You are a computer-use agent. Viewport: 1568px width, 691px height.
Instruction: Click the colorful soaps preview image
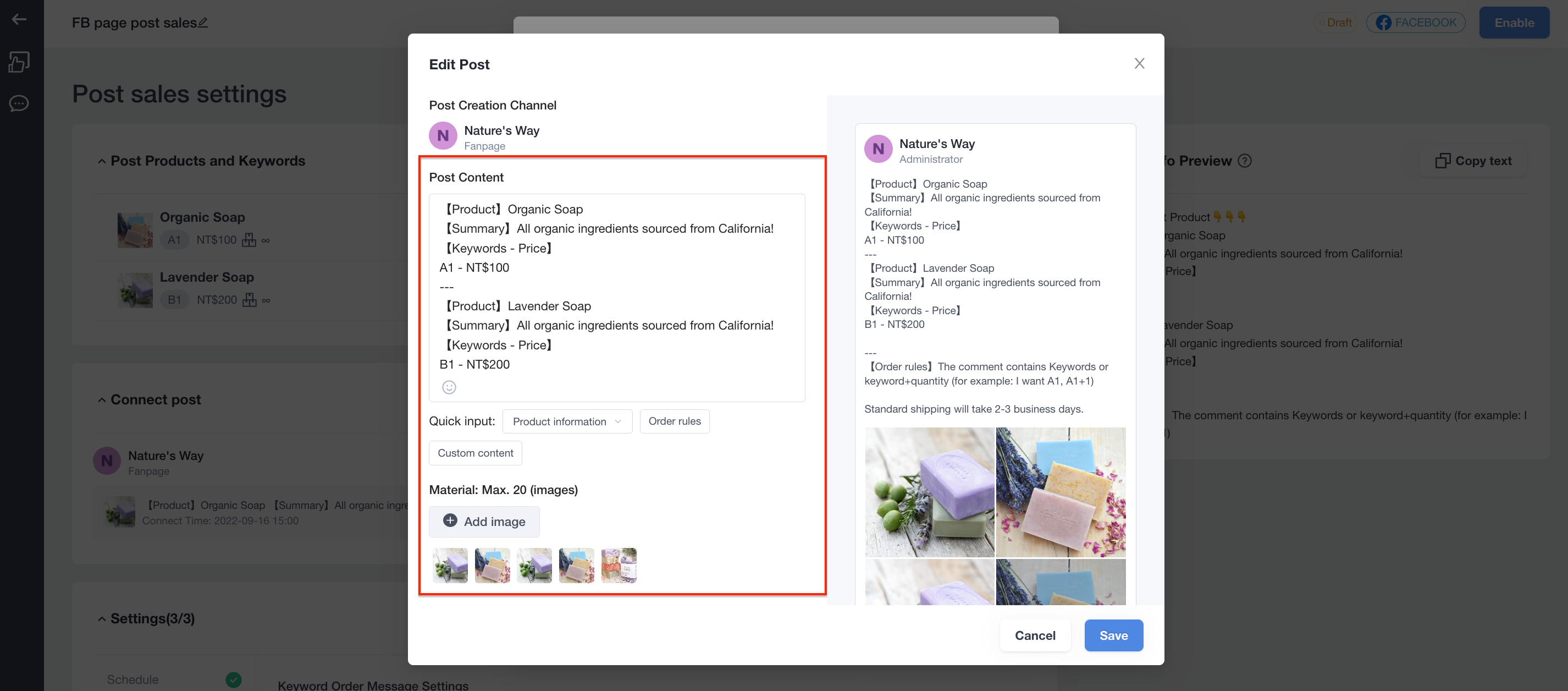coord(1061,492)
